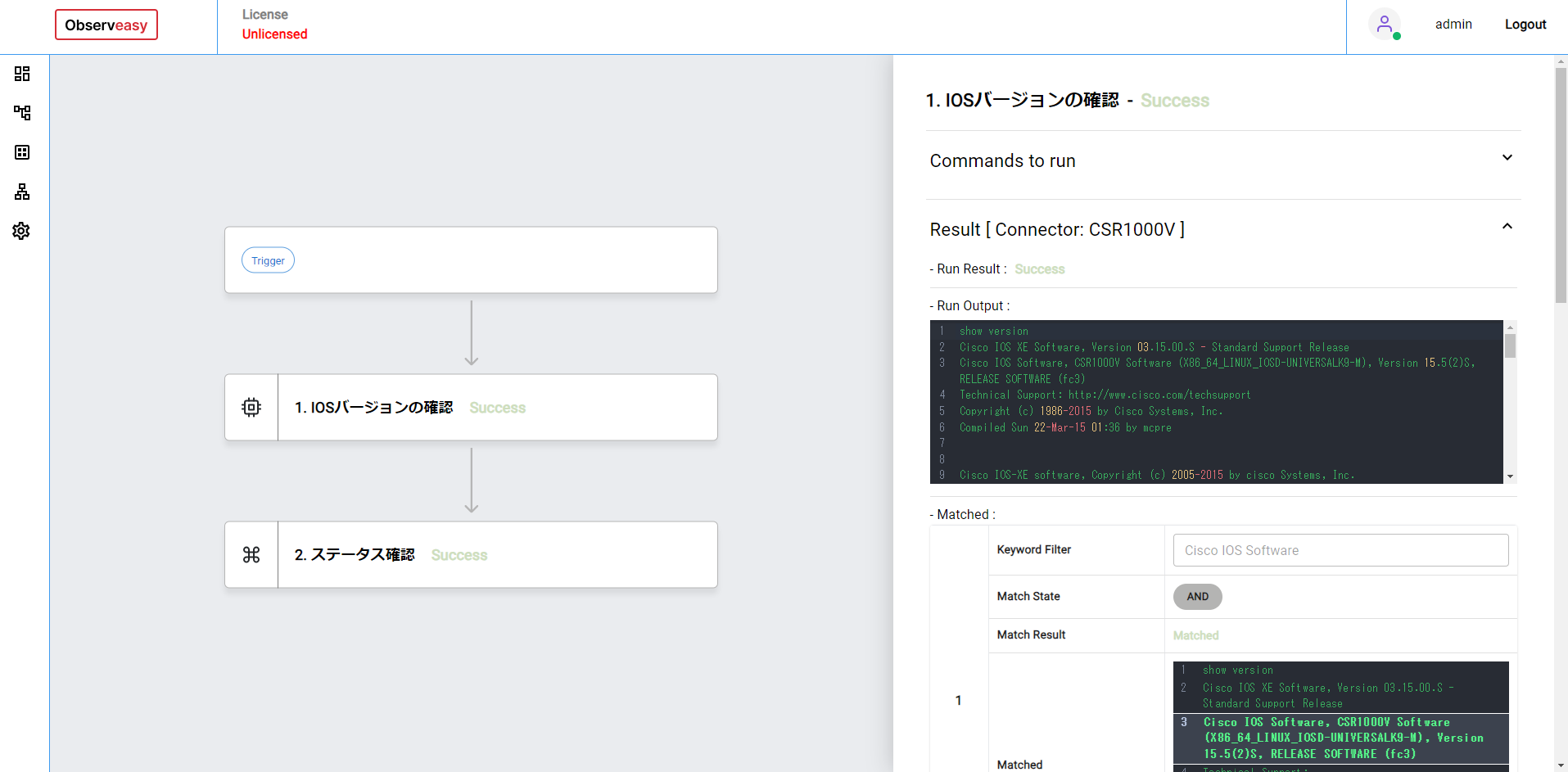Screen dimensions: 1568x772
Task: Click the Trigger pill on the trigger node
Action: click(x=268, y=260)
